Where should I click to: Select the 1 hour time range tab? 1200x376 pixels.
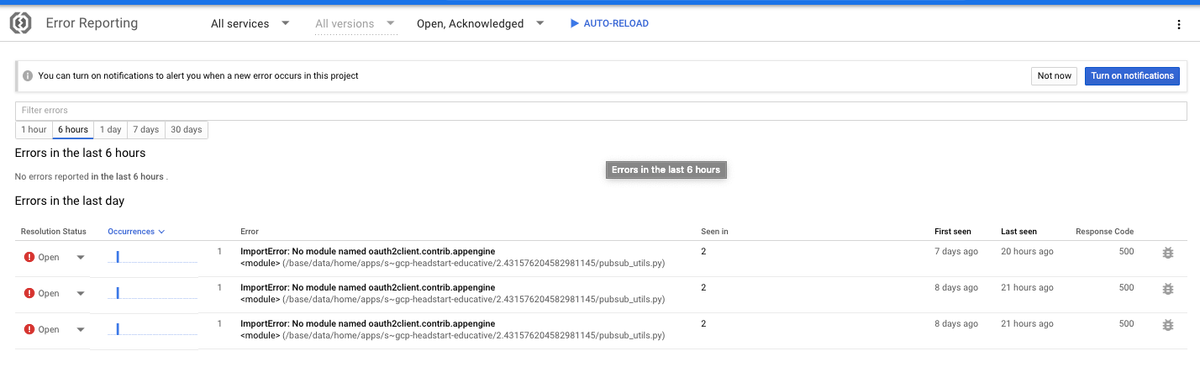34,130
